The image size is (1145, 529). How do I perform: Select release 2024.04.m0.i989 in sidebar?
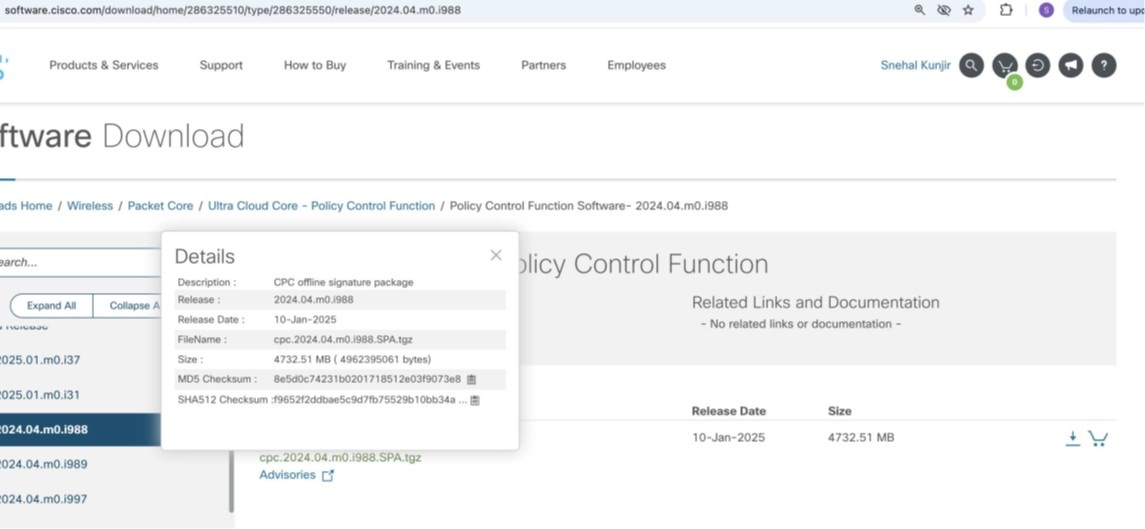point(44,464)
